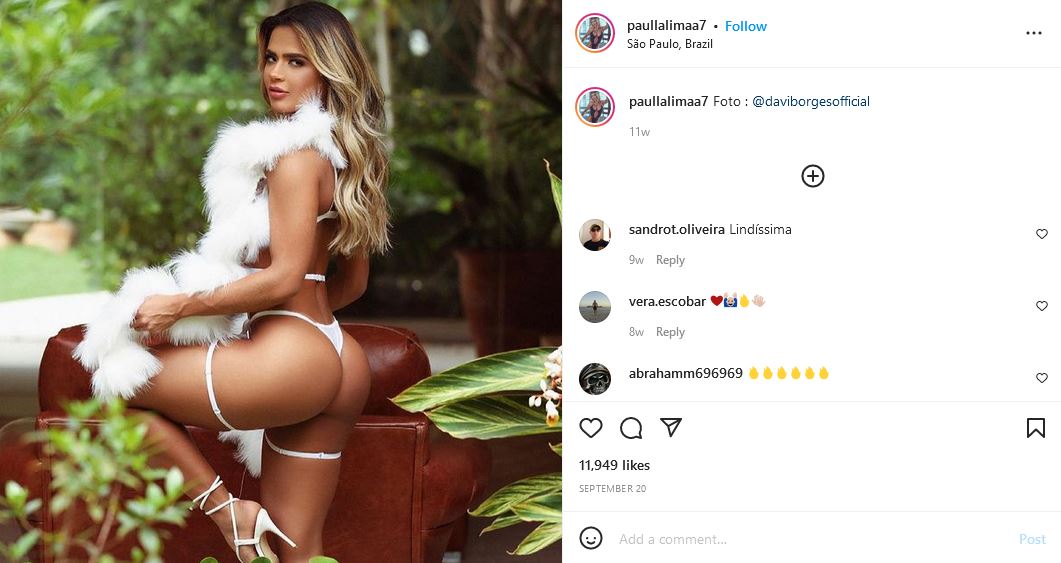Reply to vera.escobar's comment
1061x563 pixels.
coord(670,332)
